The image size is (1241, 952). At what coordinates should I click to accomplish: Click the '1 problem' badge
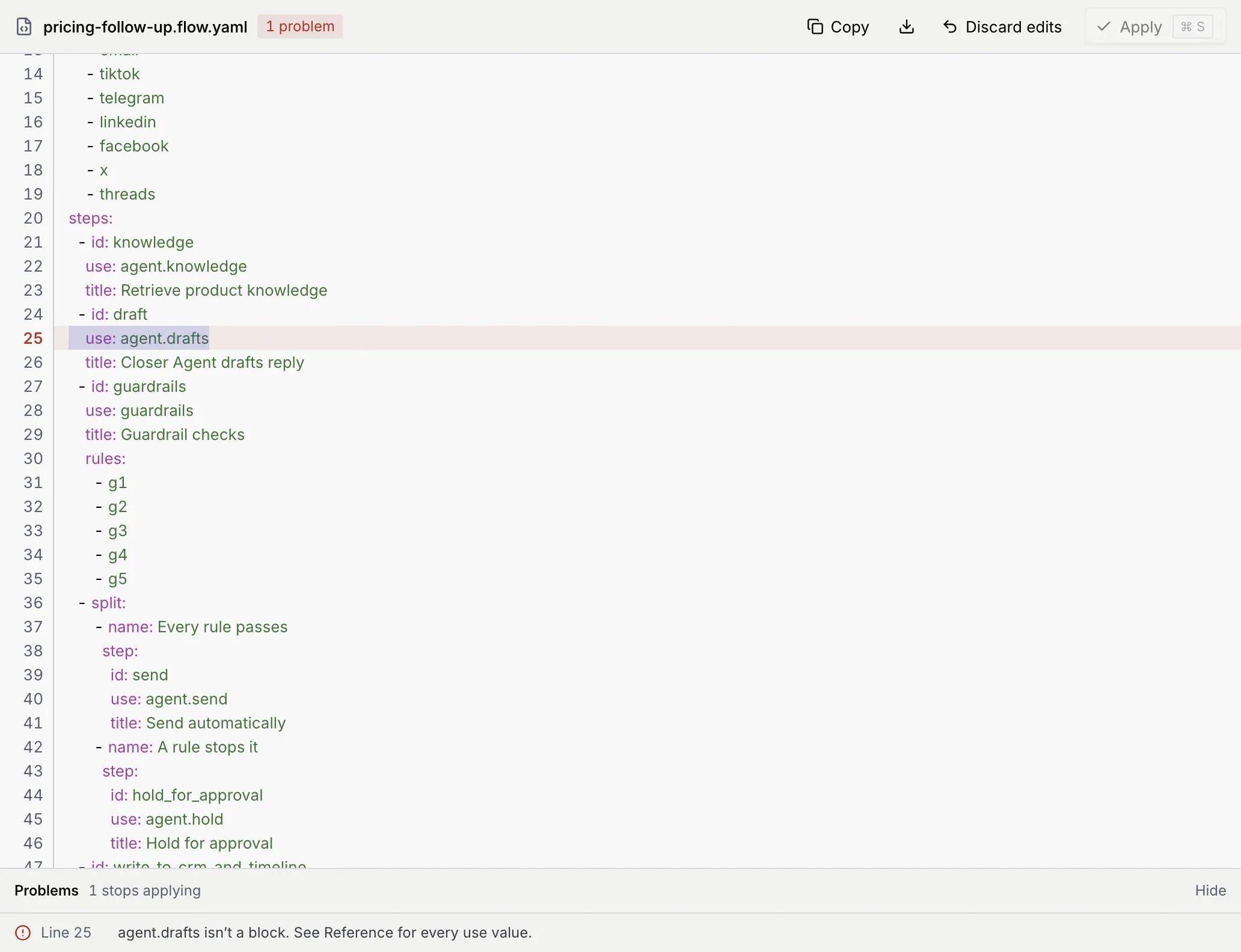pyautogui.click(x=300, y=26)
